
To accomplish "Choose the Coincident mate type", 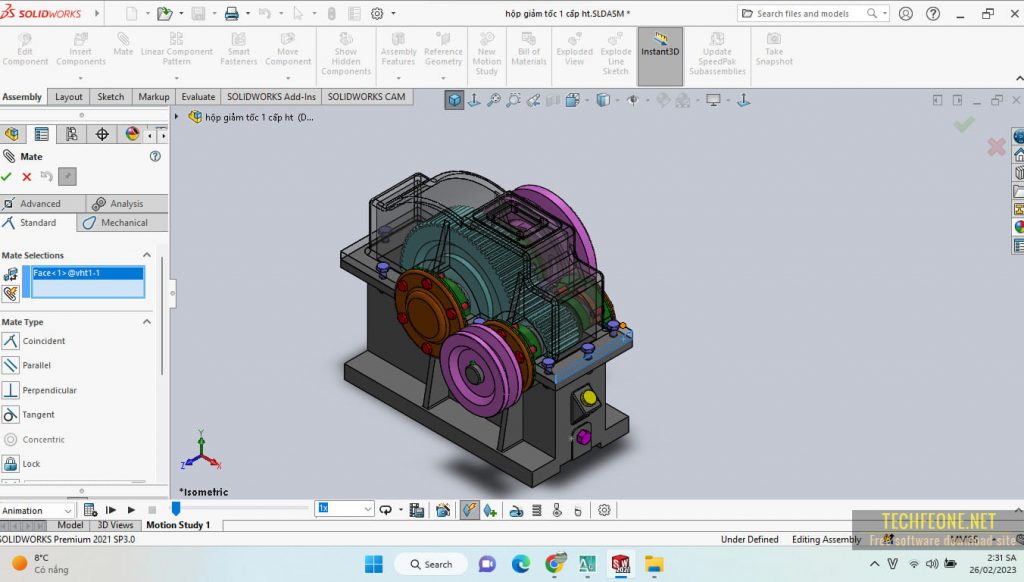I will coord(43,341).
